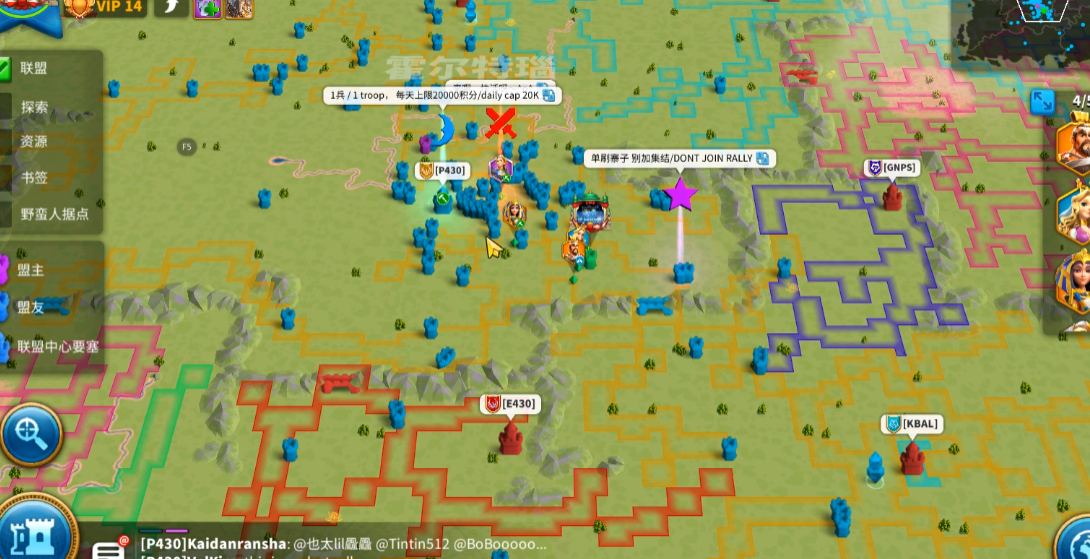
Task: Select the marching commander portrait below crossed swords
Action: (x=501, y=169)
